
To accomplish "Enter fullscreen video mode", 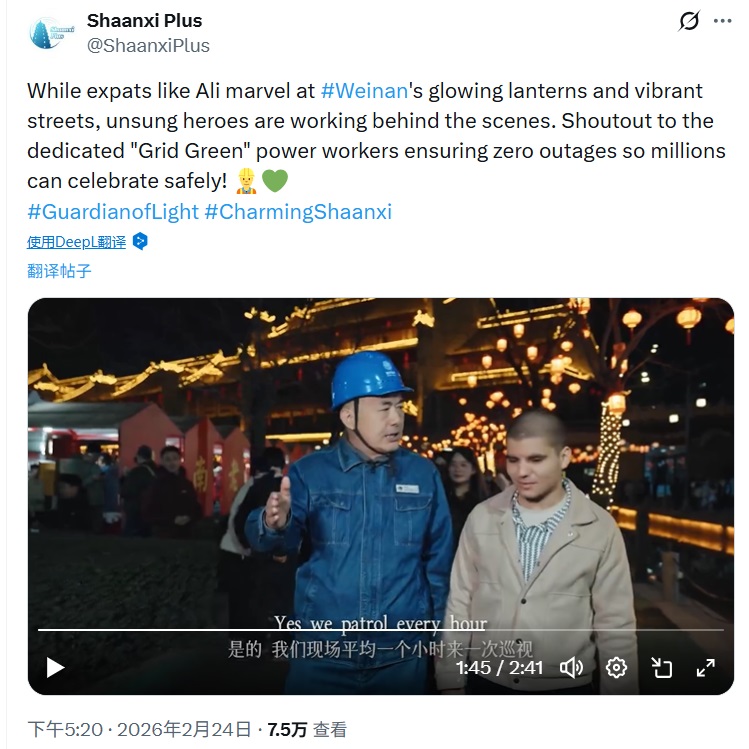I will tap(705, 667).
